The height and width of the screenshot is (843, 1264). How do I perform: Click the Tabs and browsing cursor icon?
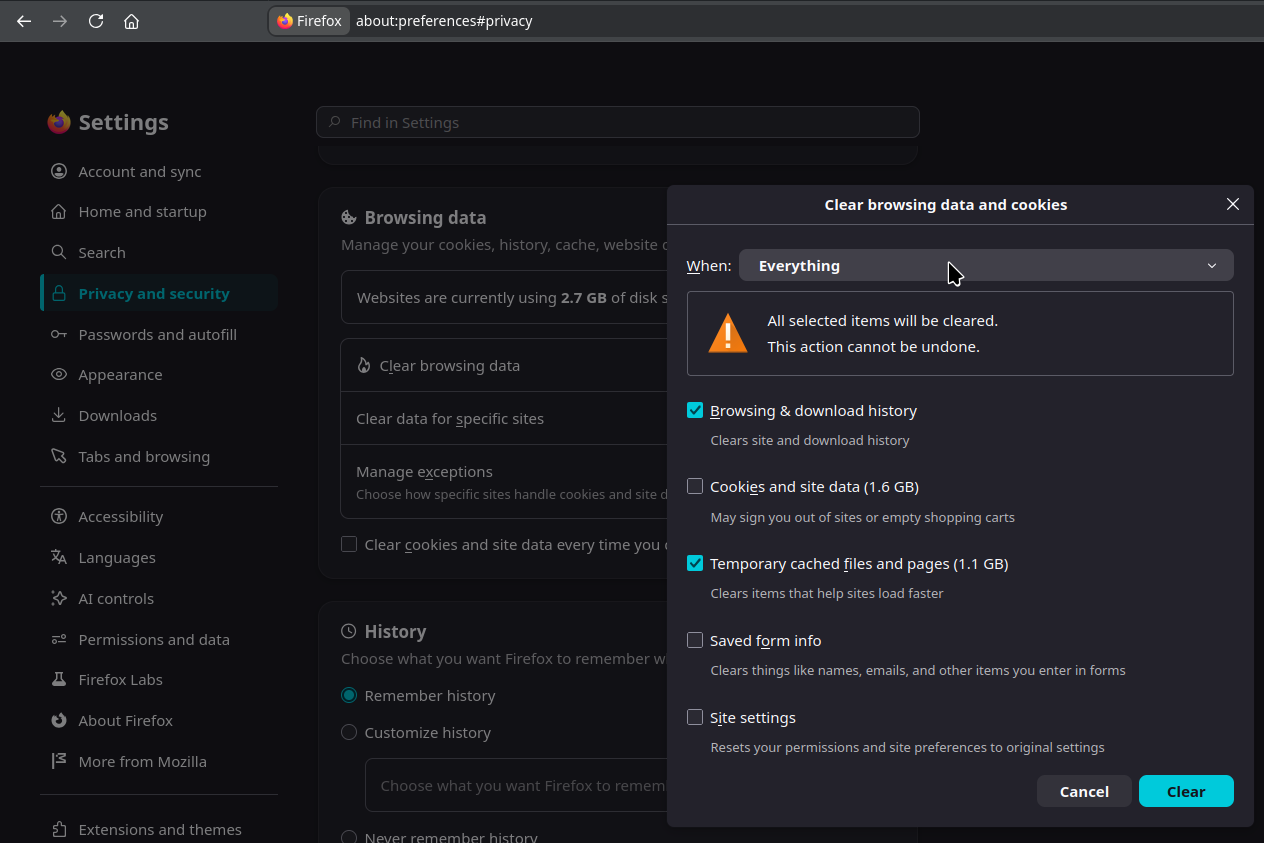pos(59,456)
